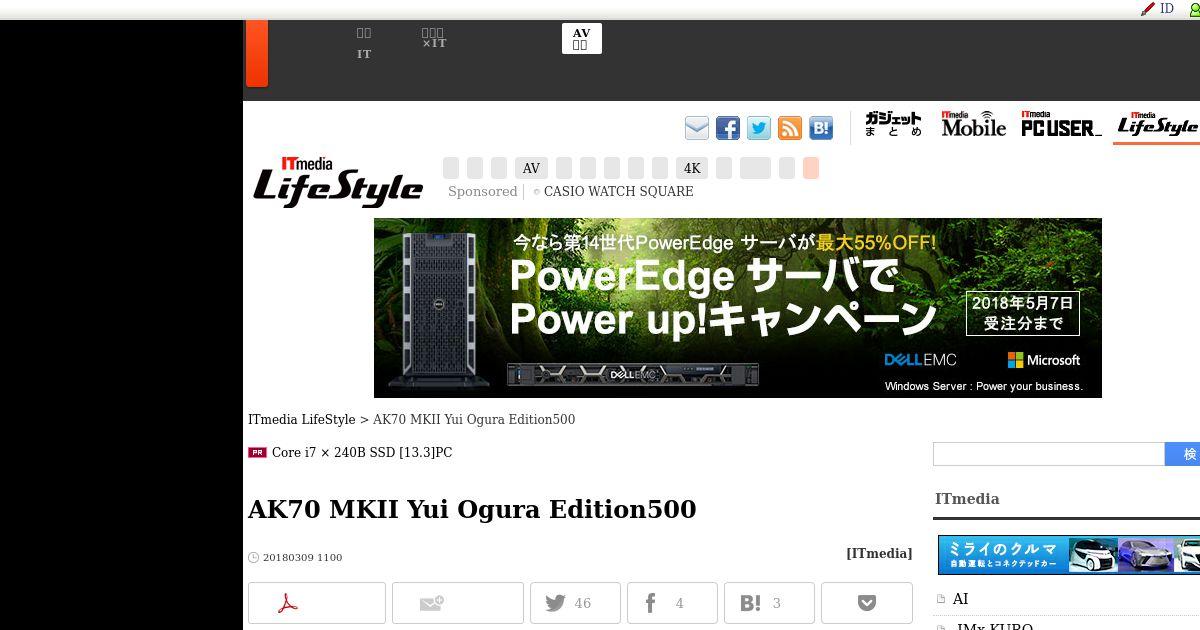Focus the sidebar search input field
Image resolution: width=1200 pixels, height=630 pixels.
click(x=1049, y=454)
